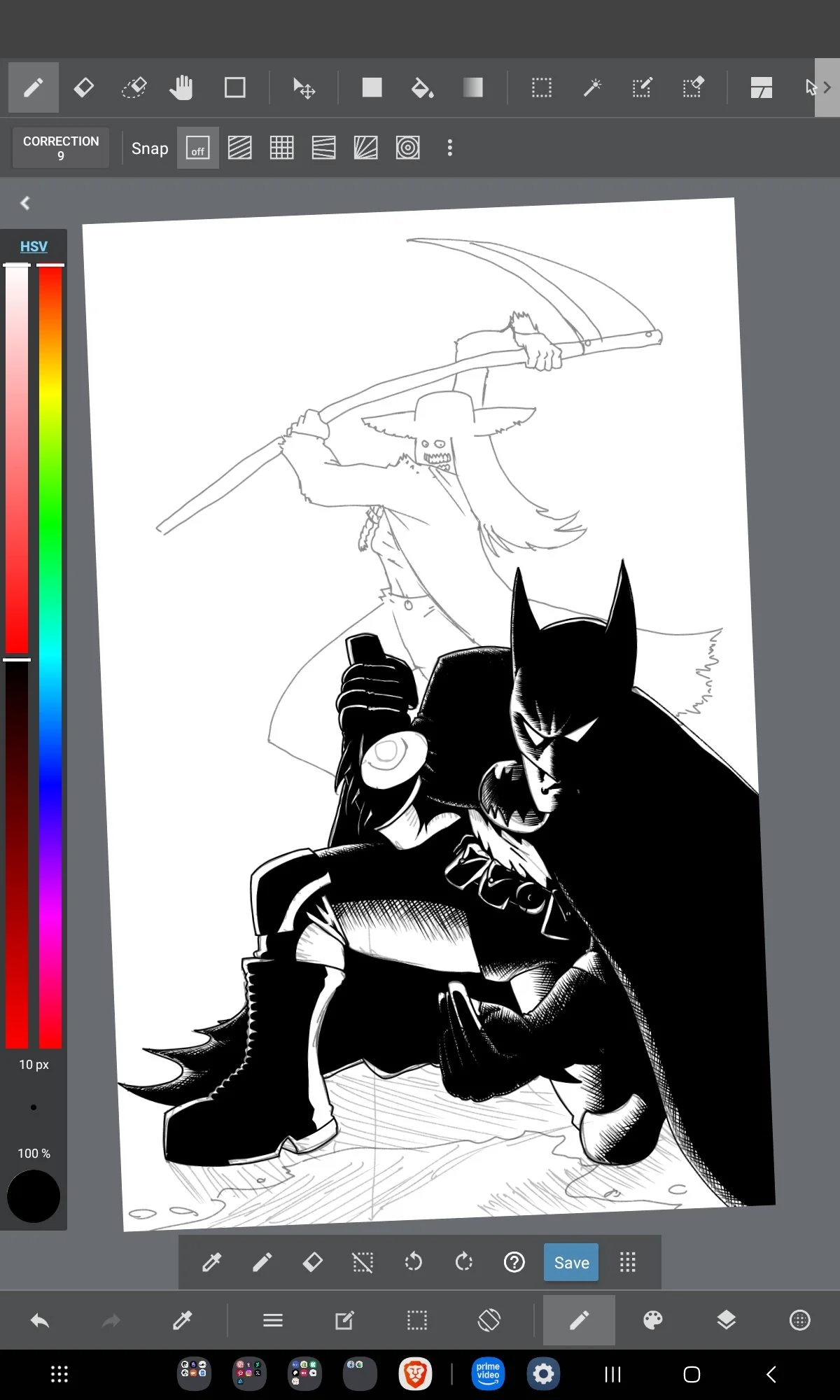The width and height of the screenshot is (840, 1400).
Task: Open snap options three-dot menu
Action: click(450, 148)
